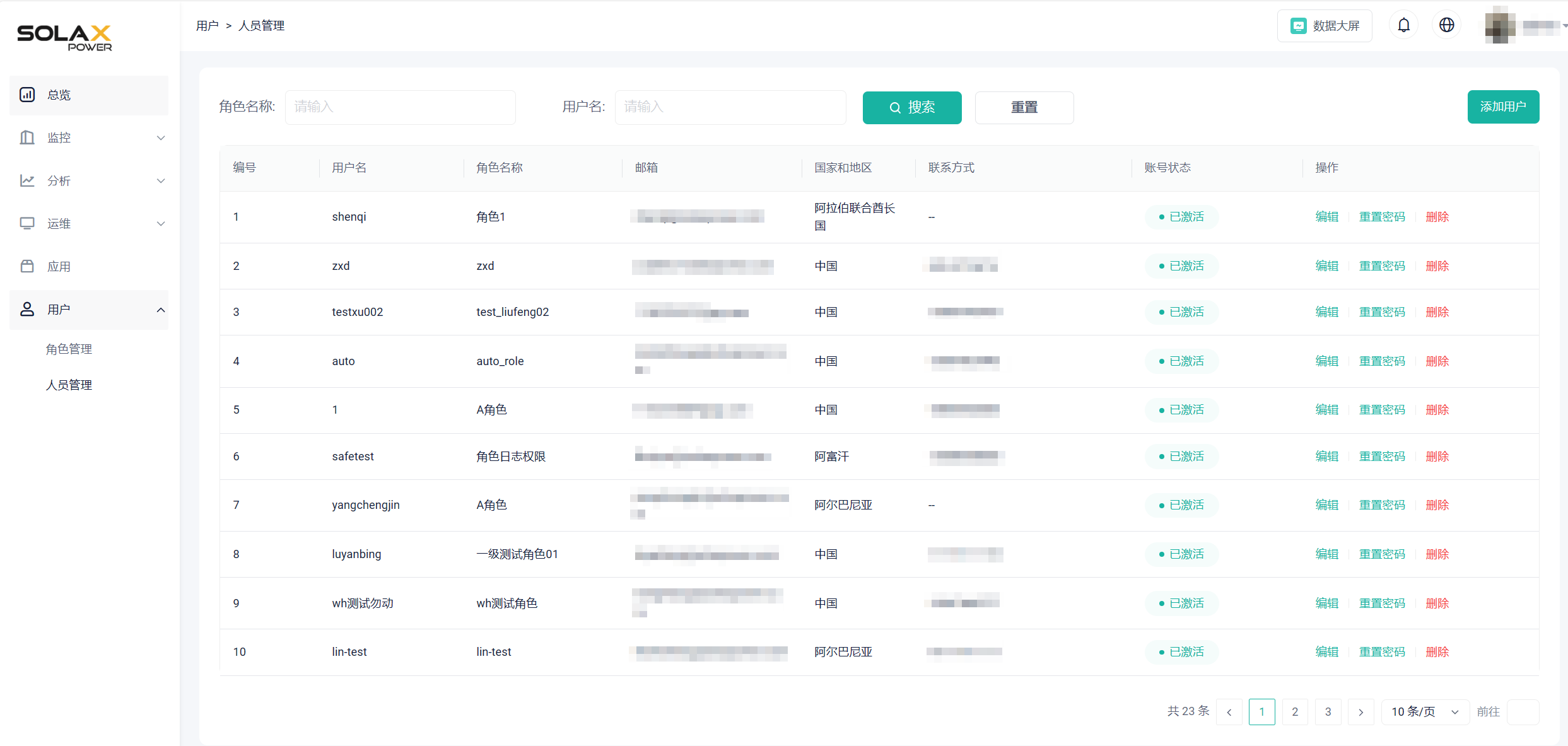Click 用户 in the breadcrumb

pyautogui.click(x=207, y=25)
